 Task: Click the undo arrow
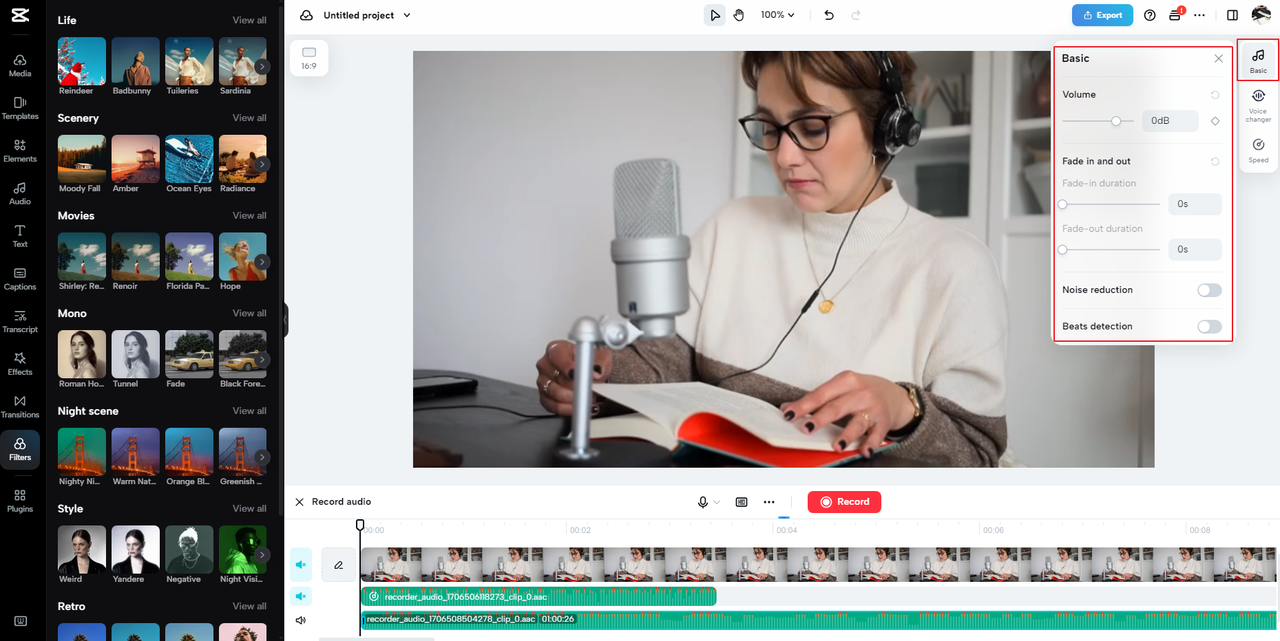[x=828, y=15]
